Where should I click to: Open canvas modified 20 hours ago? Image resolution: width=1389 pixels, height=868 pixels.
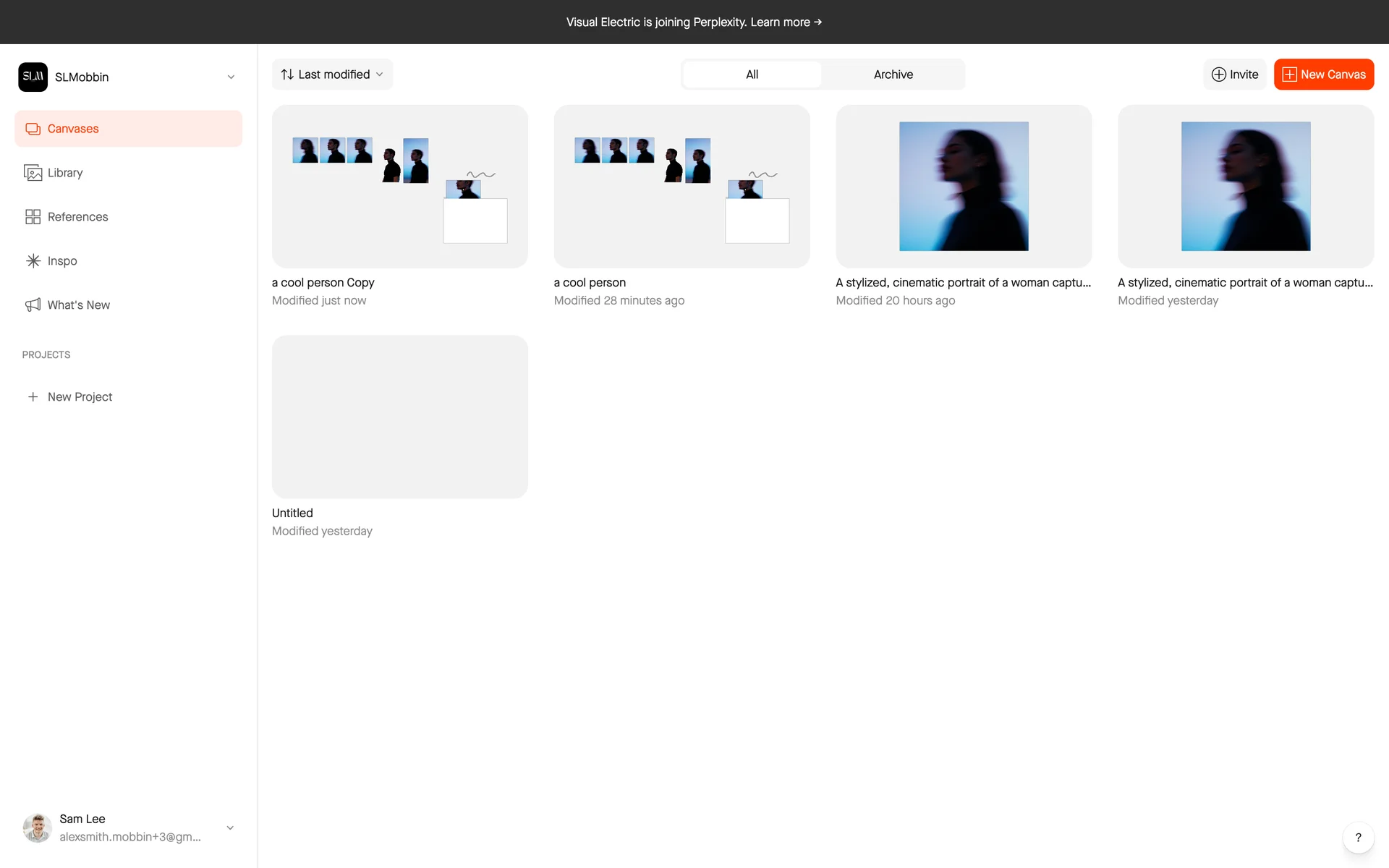pos(963,187)
